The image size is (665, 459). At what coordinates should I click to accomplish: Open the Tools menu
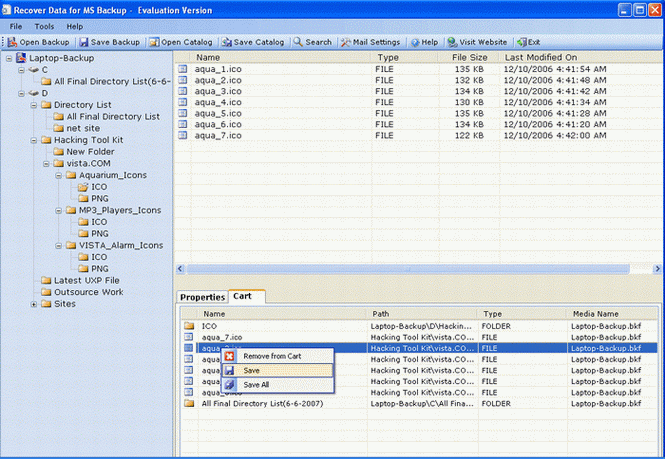pos(44,26)
